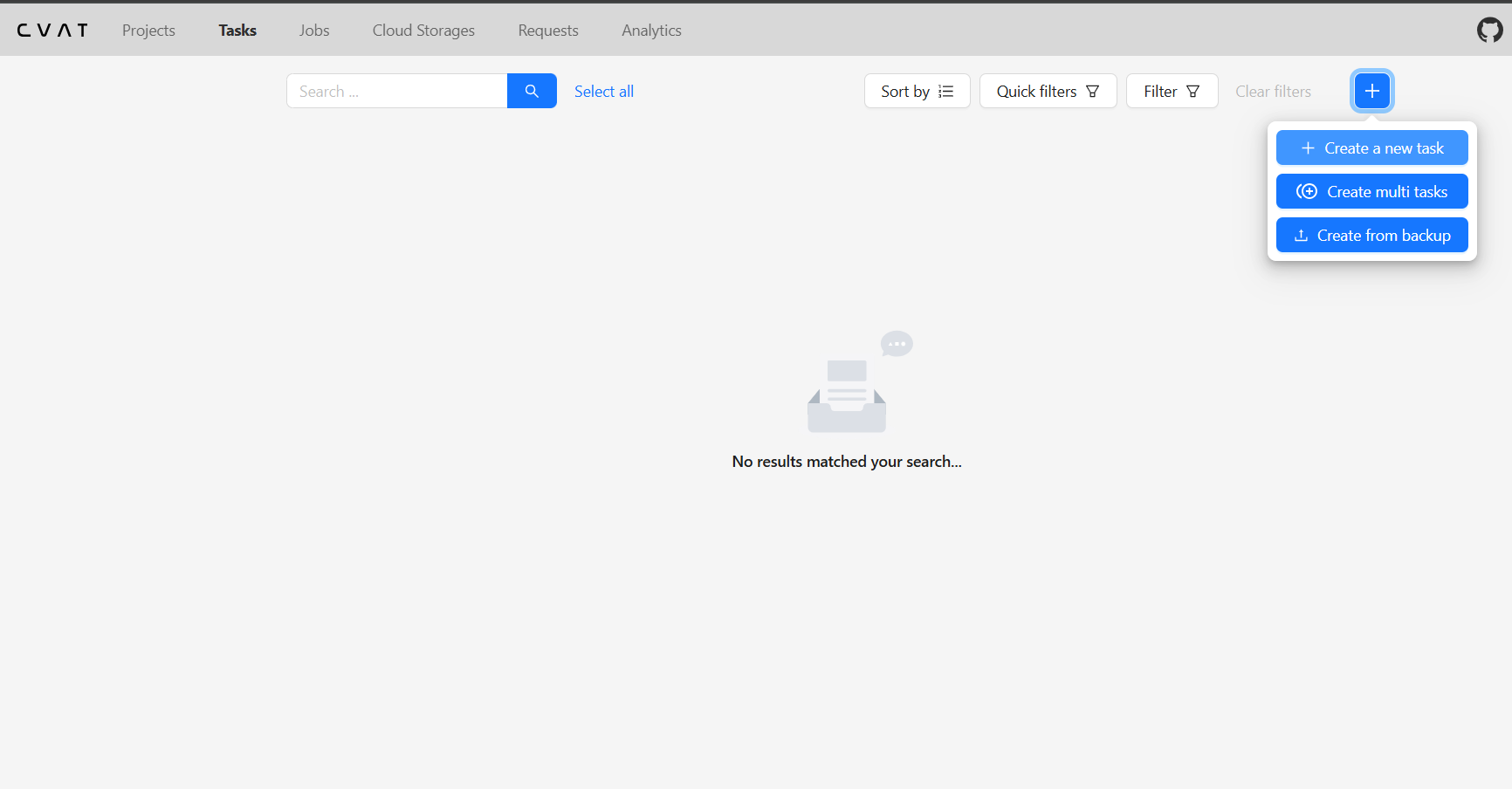Click the CVAT logo
The width and height of the screenshot is (1512, 789).
52,31
